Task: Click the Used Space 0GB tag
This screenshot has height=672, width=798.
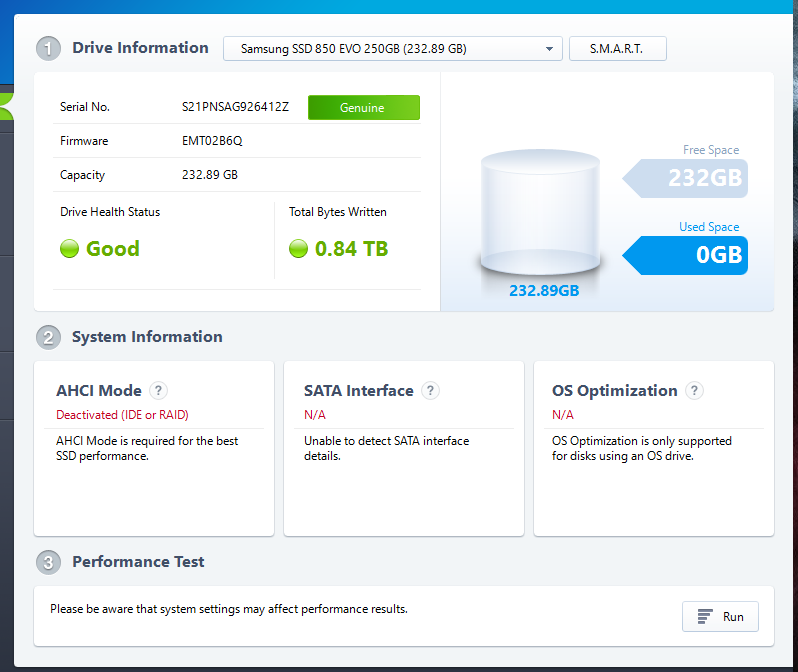Action: pos(685,255)
